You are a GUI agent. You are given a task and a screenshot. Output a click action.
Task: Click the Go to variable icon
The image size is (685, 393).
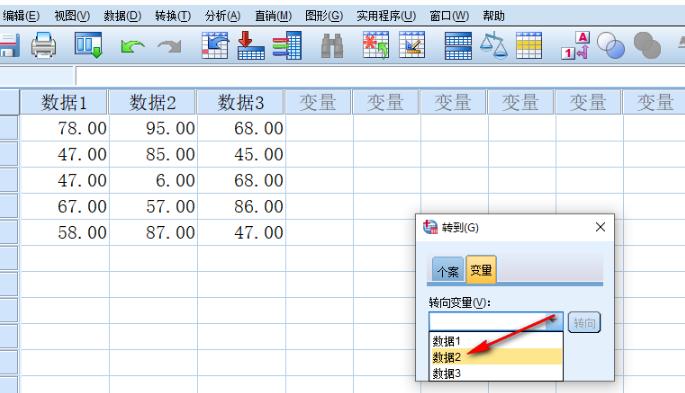pyautogui.click(x=251, y=45)
